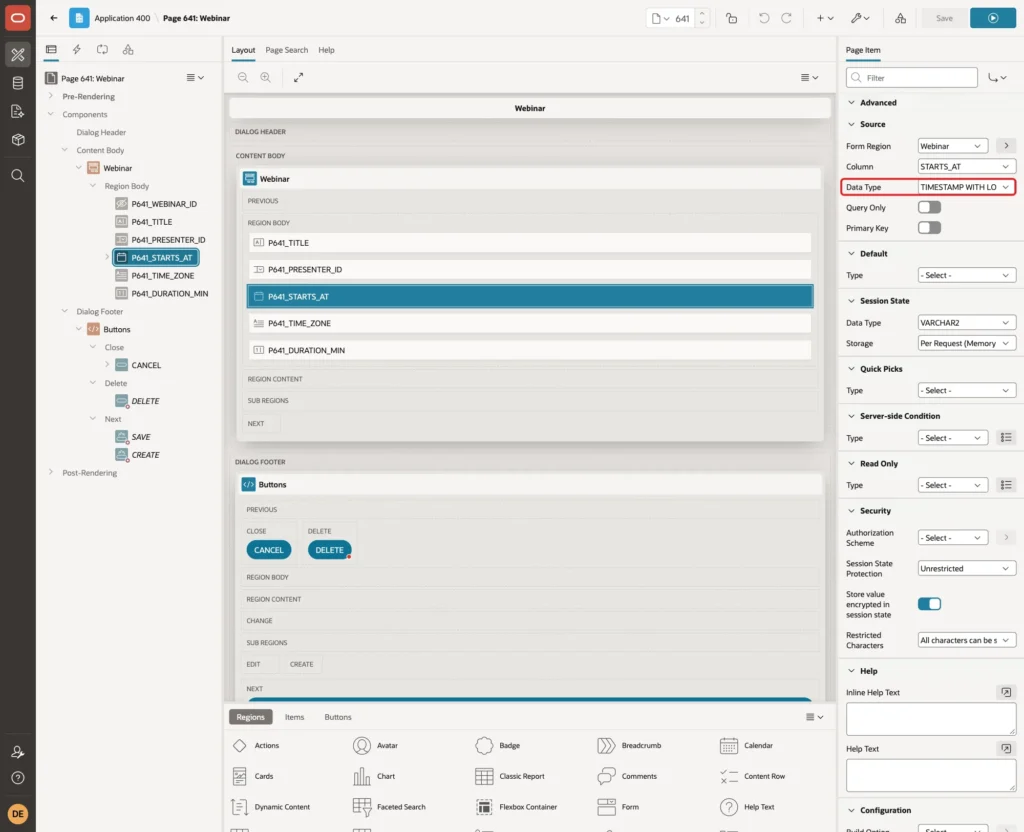
Task: Open Session State Data Type VARCHAR2 dropdown
Action: pos(967,323)
